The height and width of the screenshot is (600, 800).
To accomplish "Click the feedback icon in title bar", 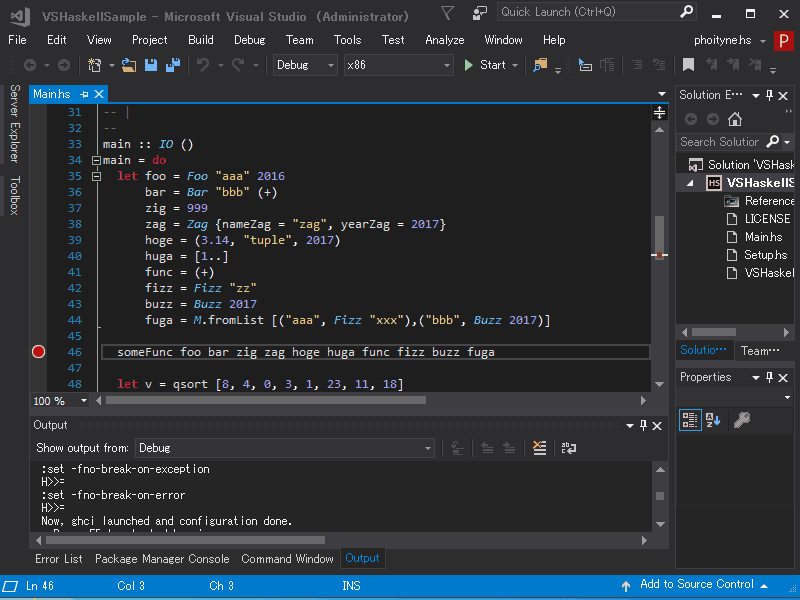I will tap(480, 13).
